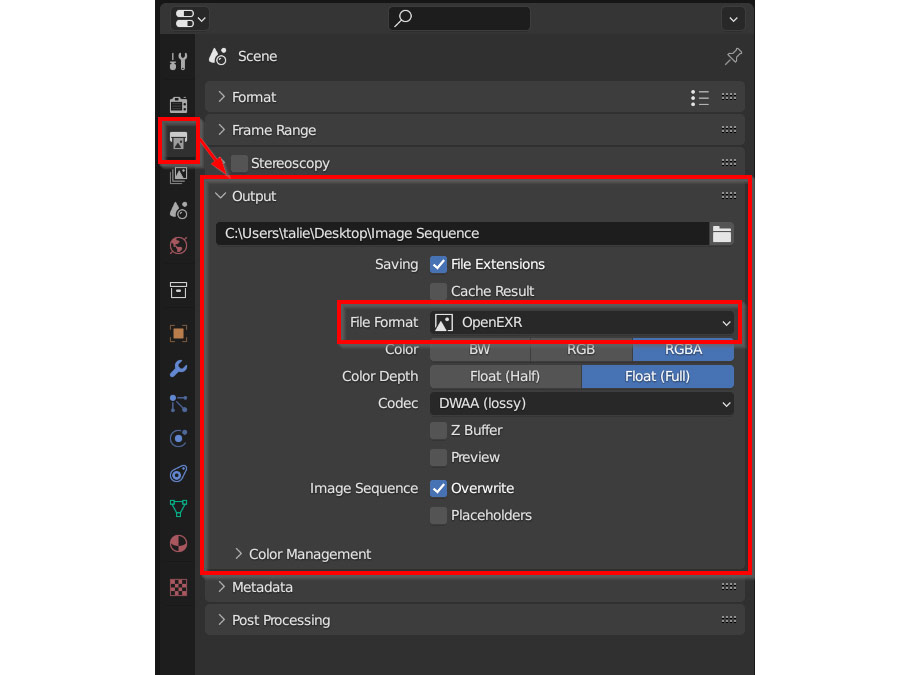Open the File Format OpenEXR dropdown
This screenshot has height=675, width=910.
click(x=582, y=323)
